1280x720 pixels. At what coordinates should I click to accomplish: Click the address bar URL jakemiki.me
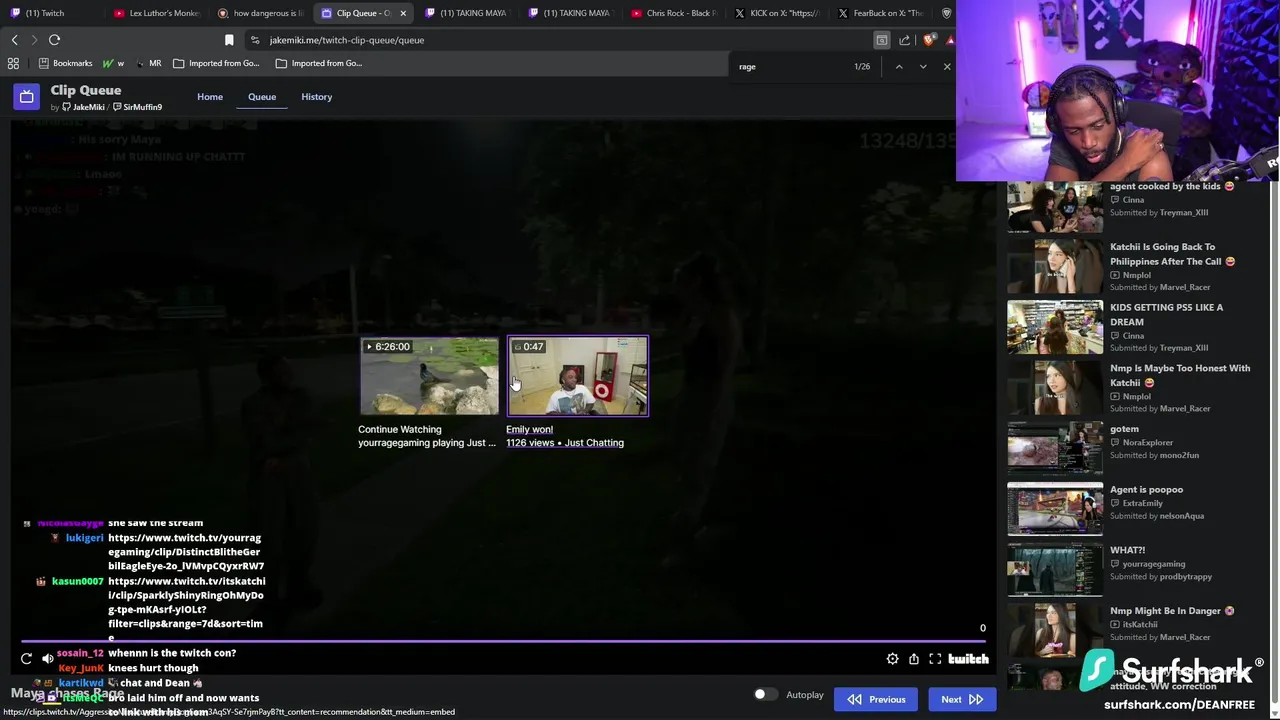[347, 40]
